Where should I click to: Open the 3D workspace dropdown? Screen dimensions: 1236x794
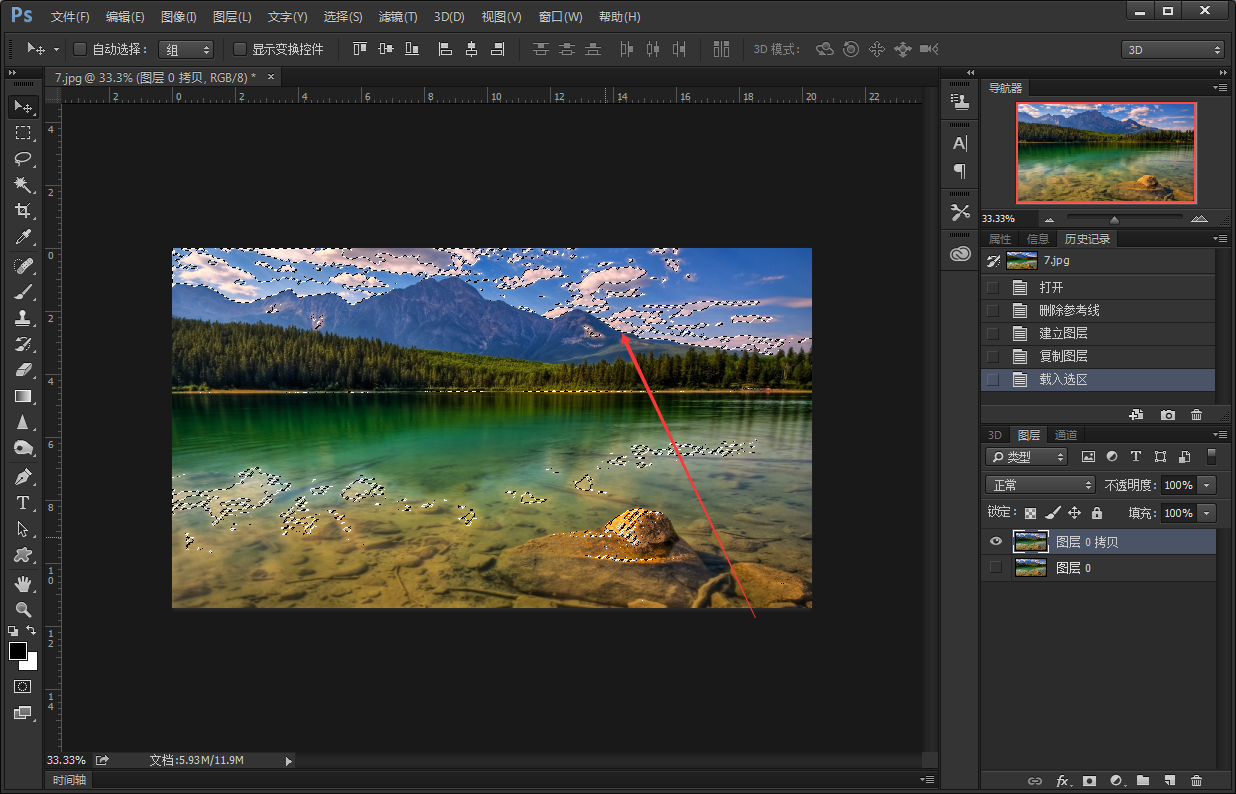click(x=1172, y=49)
